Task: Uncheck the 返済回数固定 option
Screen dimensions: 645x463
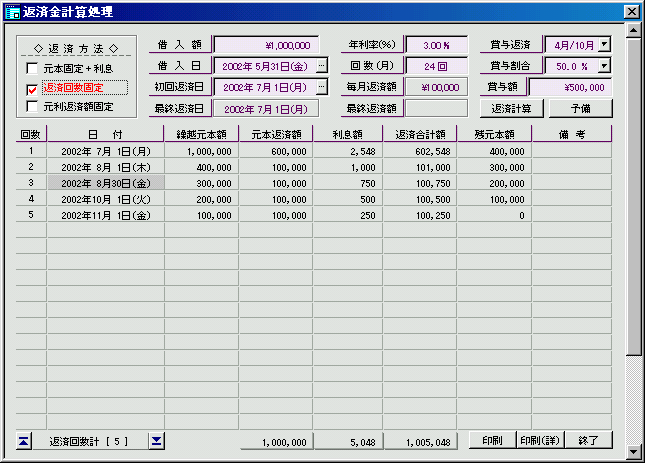Action: point(32,89)
